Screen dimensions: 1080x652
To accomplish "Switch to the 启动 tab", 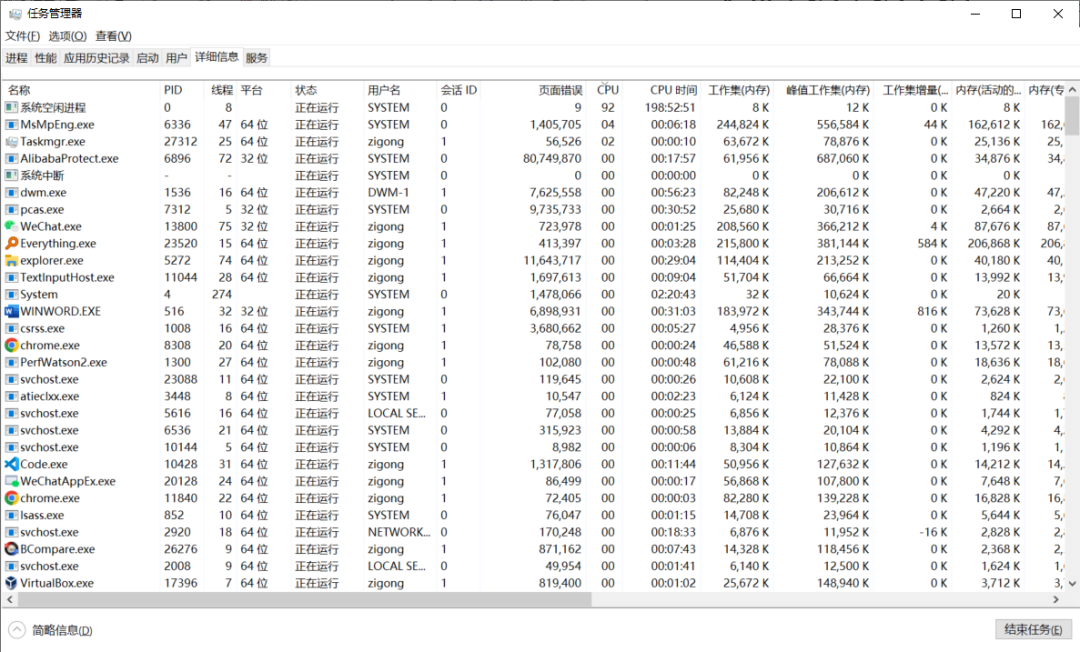I will (147, 59).
